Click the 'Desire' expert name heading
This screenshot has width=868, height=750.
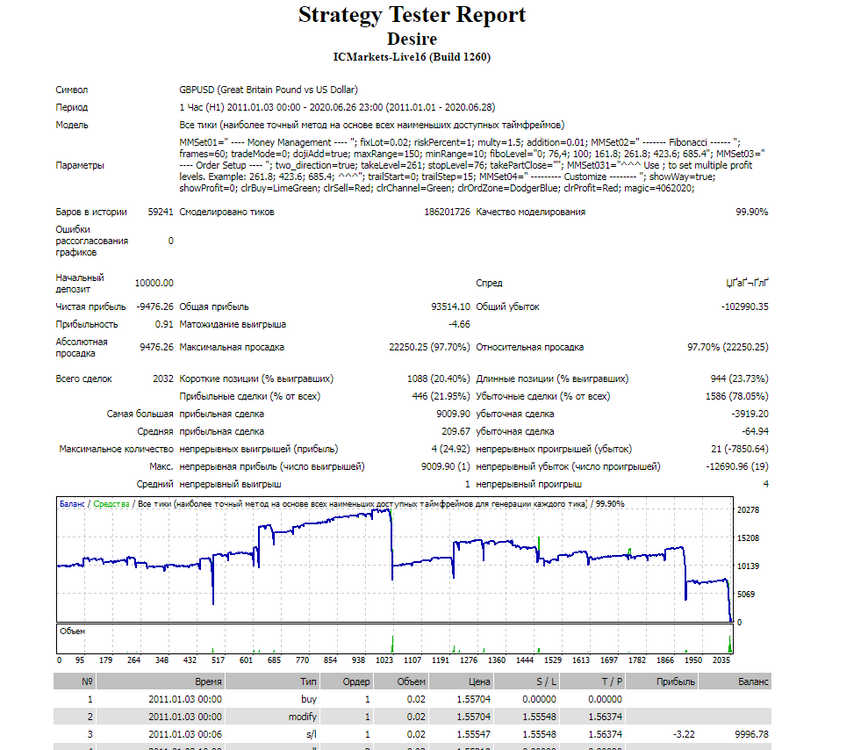[412, 39]
